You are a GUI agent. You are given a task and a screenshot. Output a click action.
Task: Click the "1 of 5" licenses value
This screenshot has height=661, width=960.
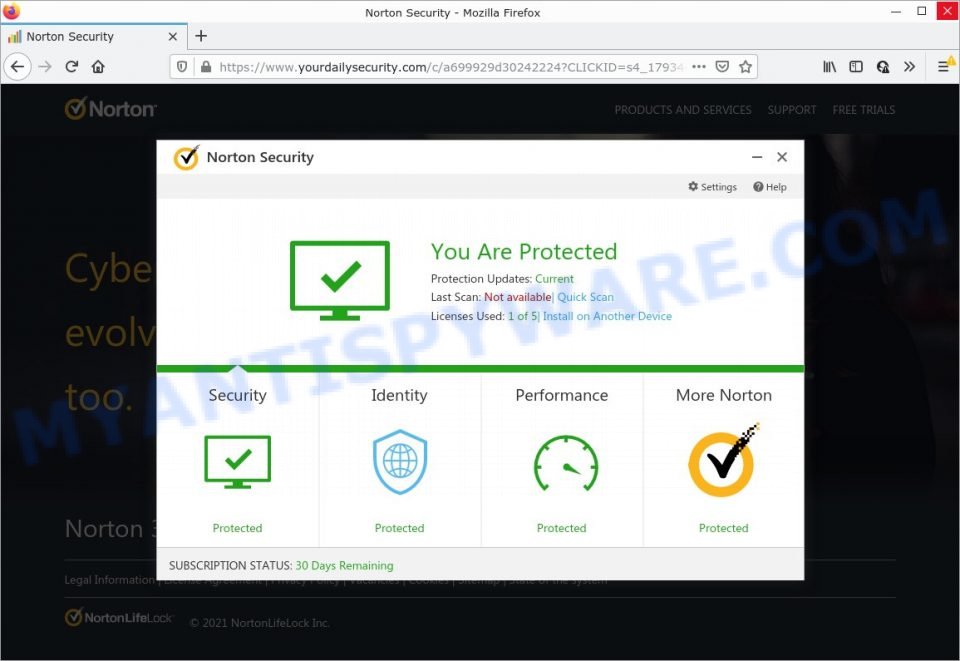[522, 316]
